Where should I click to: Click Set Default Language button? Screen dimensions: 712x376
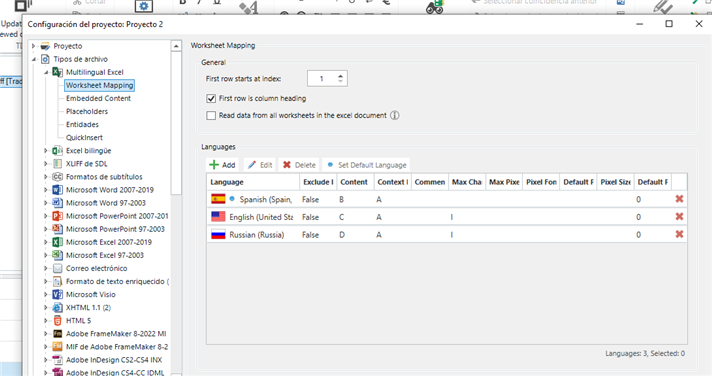(366, 165)
